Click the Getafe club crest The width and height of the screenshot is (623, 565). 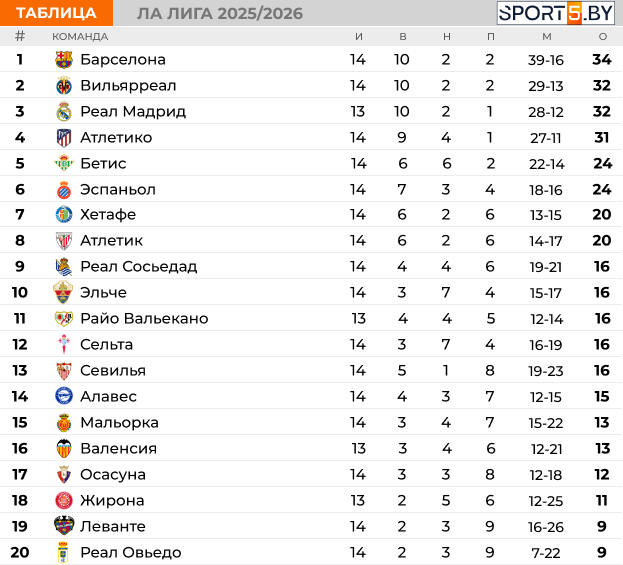pyautogui.click(x=64, y=215)
